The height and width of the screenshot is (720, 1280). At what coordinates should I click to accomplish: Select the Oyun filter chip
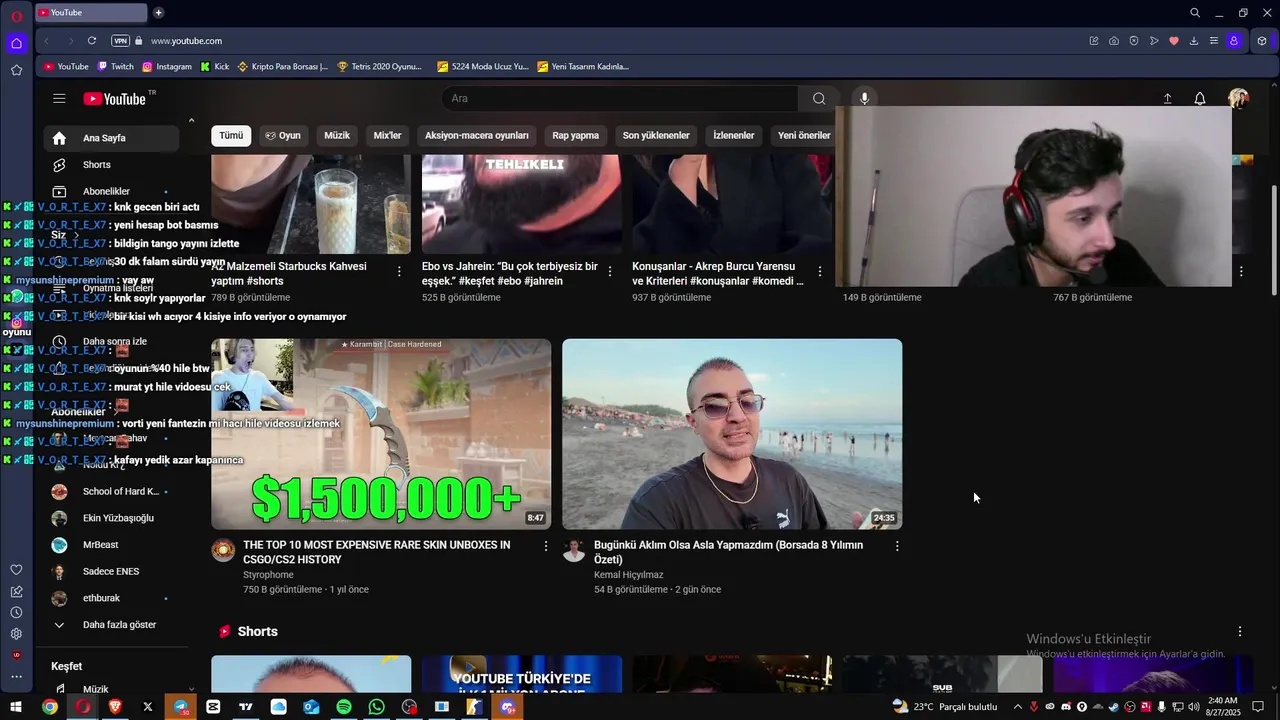coord(283,135)
